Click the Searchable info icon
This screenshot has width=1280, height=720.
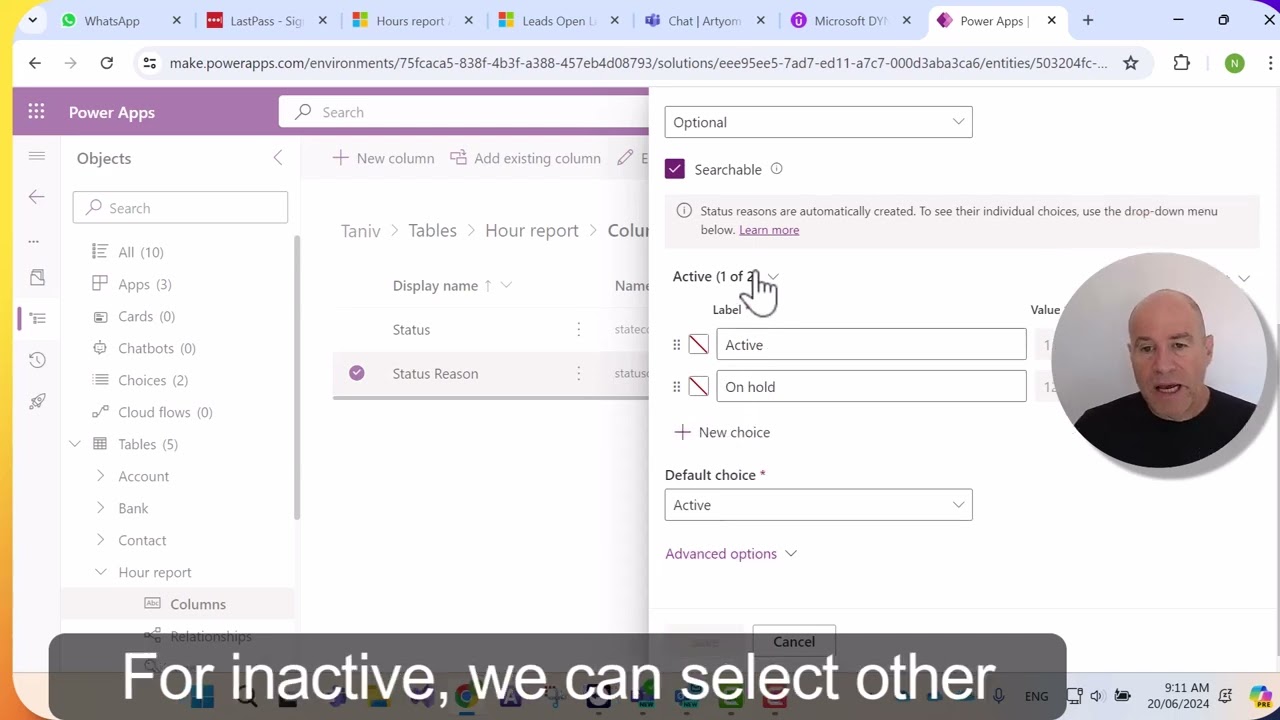776,169
